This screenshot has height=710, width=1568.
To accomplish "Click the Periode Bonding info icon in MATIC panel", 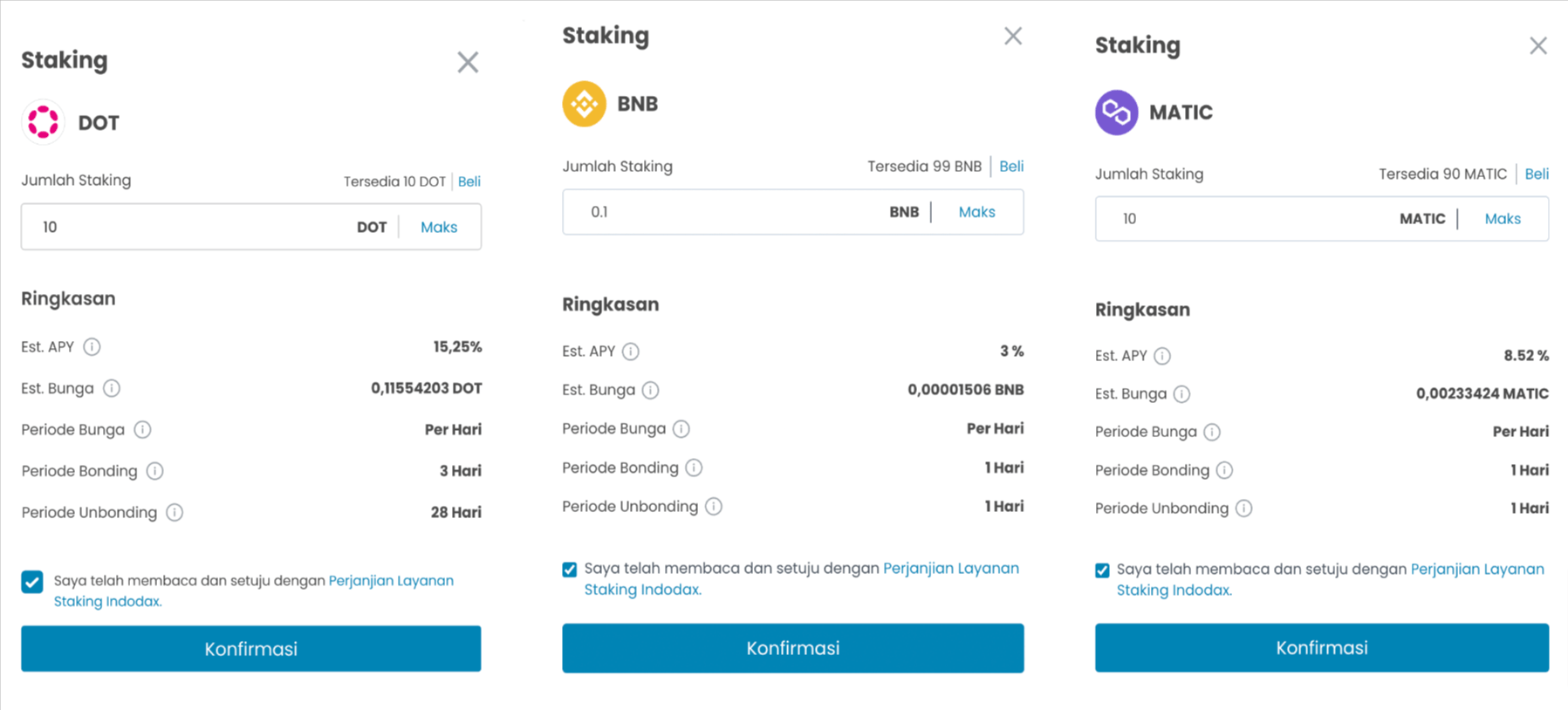I will [1225, 470].
